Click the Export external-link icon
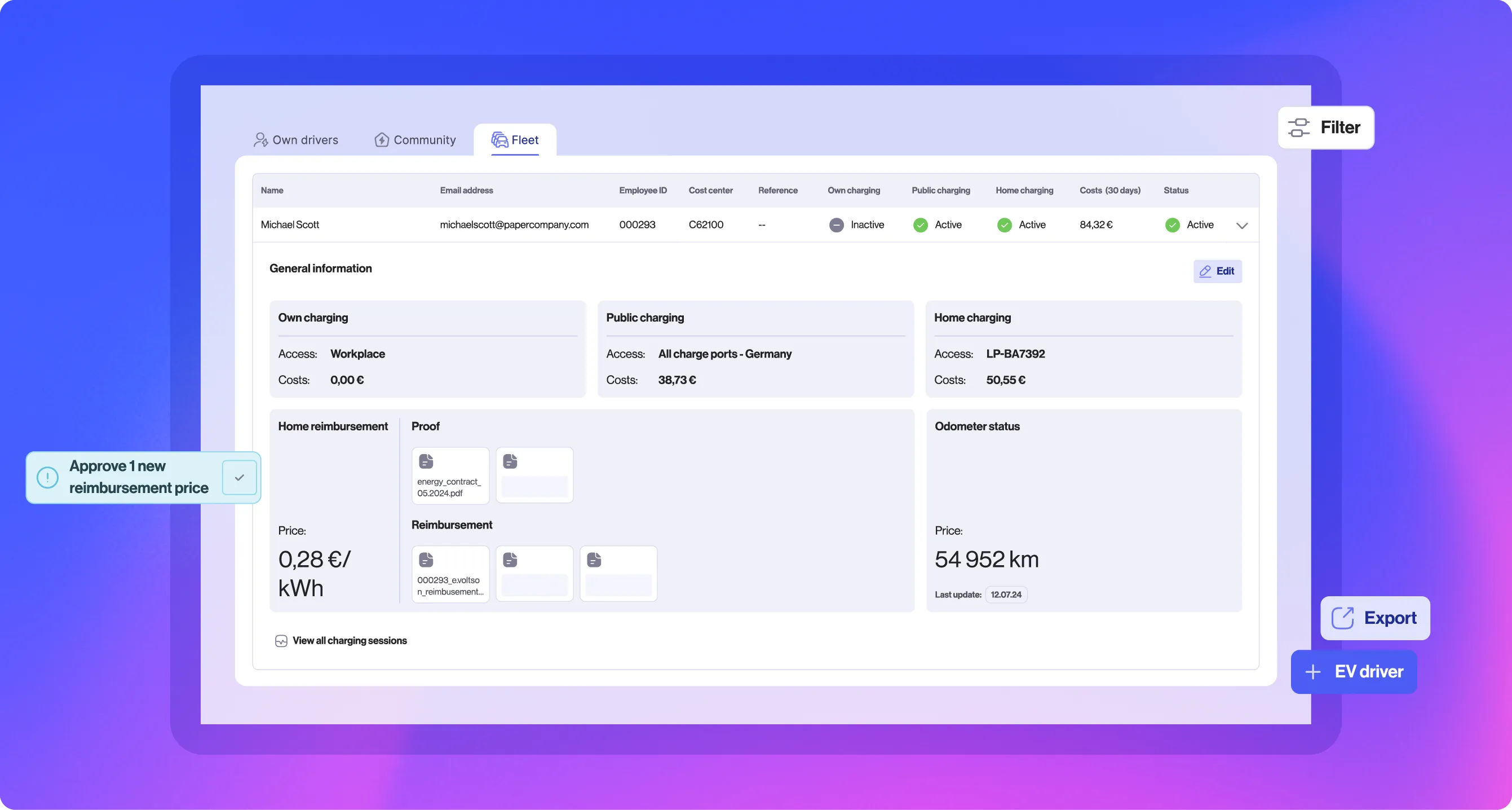 click(x=1344, y=617)
